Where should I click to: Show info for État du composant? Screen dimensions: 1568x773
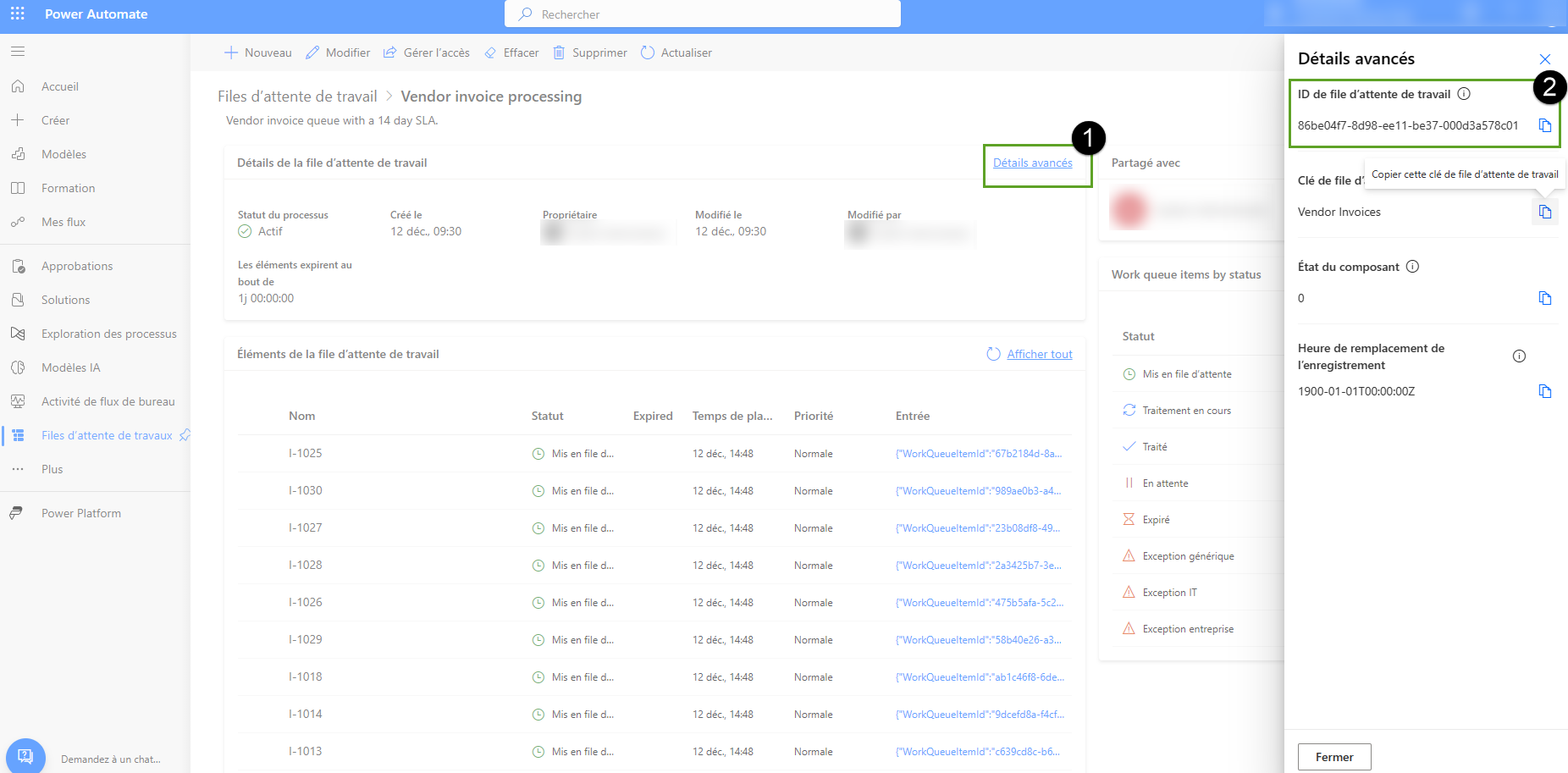[x=1412, y=267]
